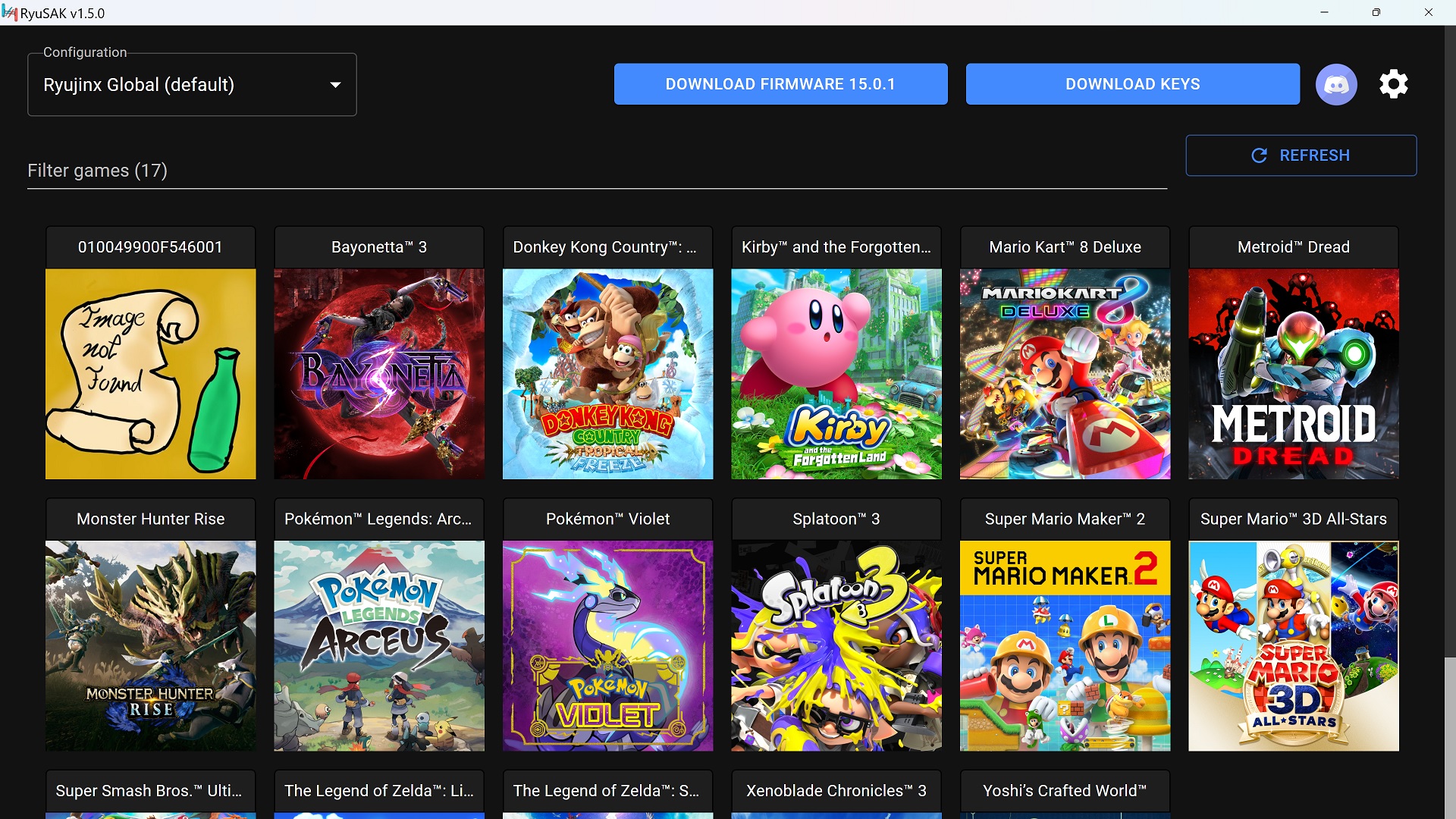This screenshot has width=1456, height=819.
Task: Select the Metroid Dread cover art
Action: 1294,374
